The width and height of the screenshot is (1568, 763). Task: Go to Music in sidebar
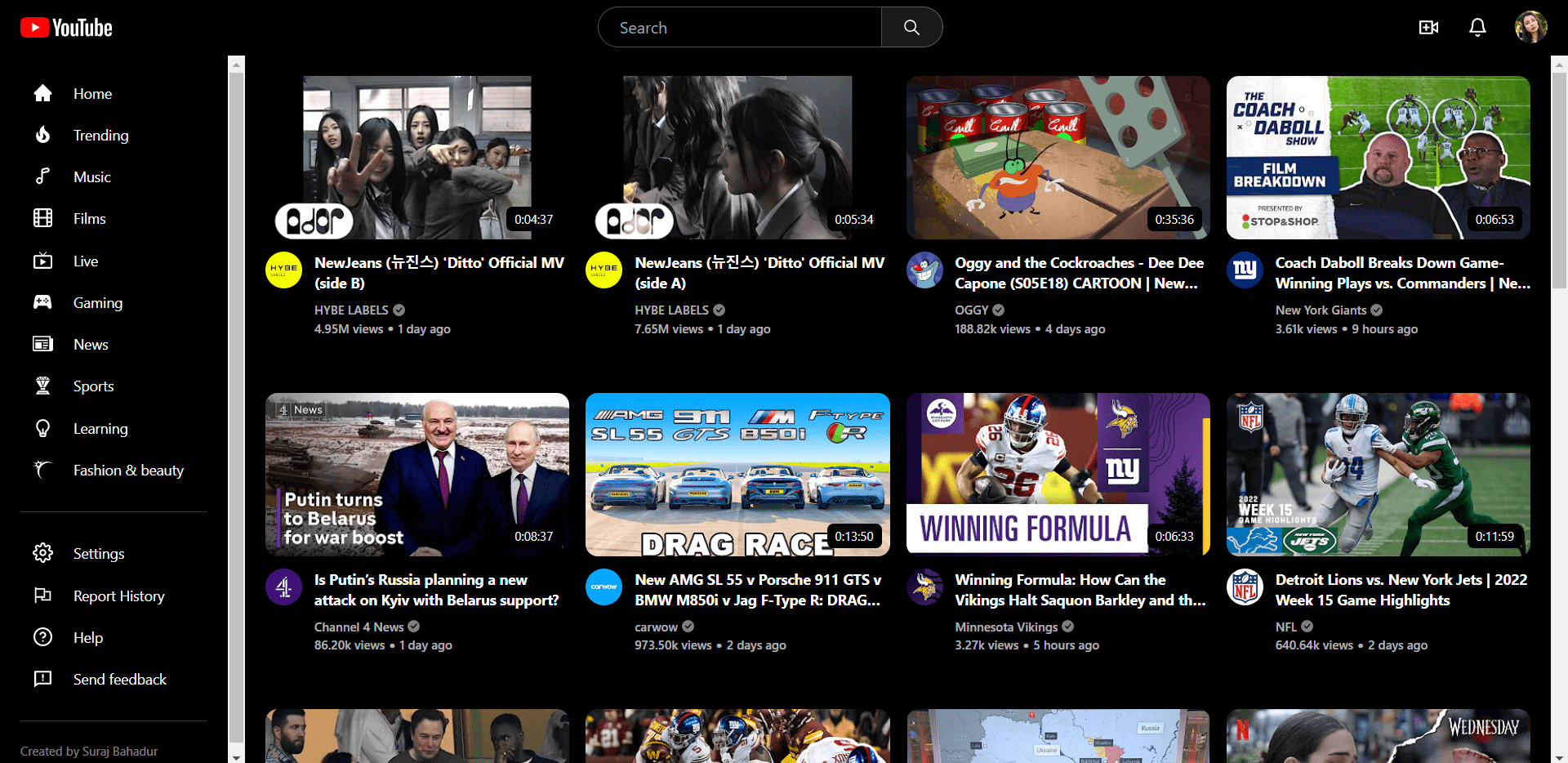[x=91, y=177]
